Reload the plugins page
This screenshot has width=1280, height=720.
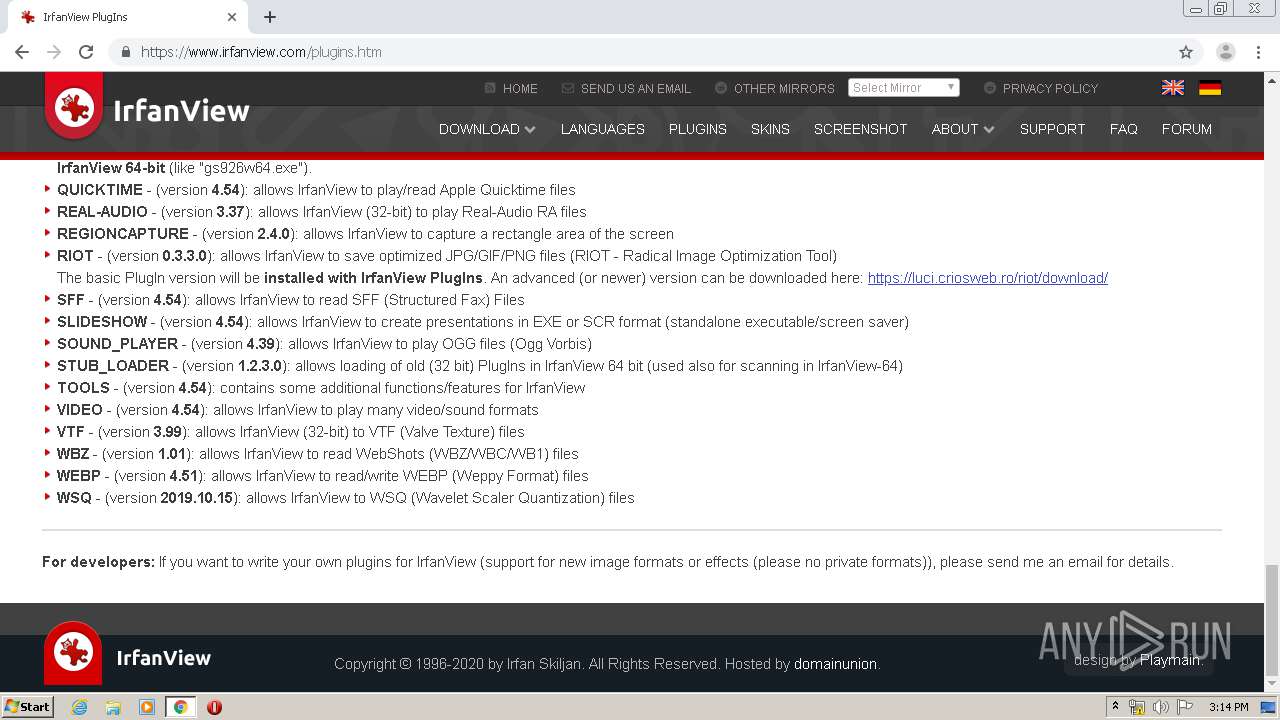click(x=86, y=52)
